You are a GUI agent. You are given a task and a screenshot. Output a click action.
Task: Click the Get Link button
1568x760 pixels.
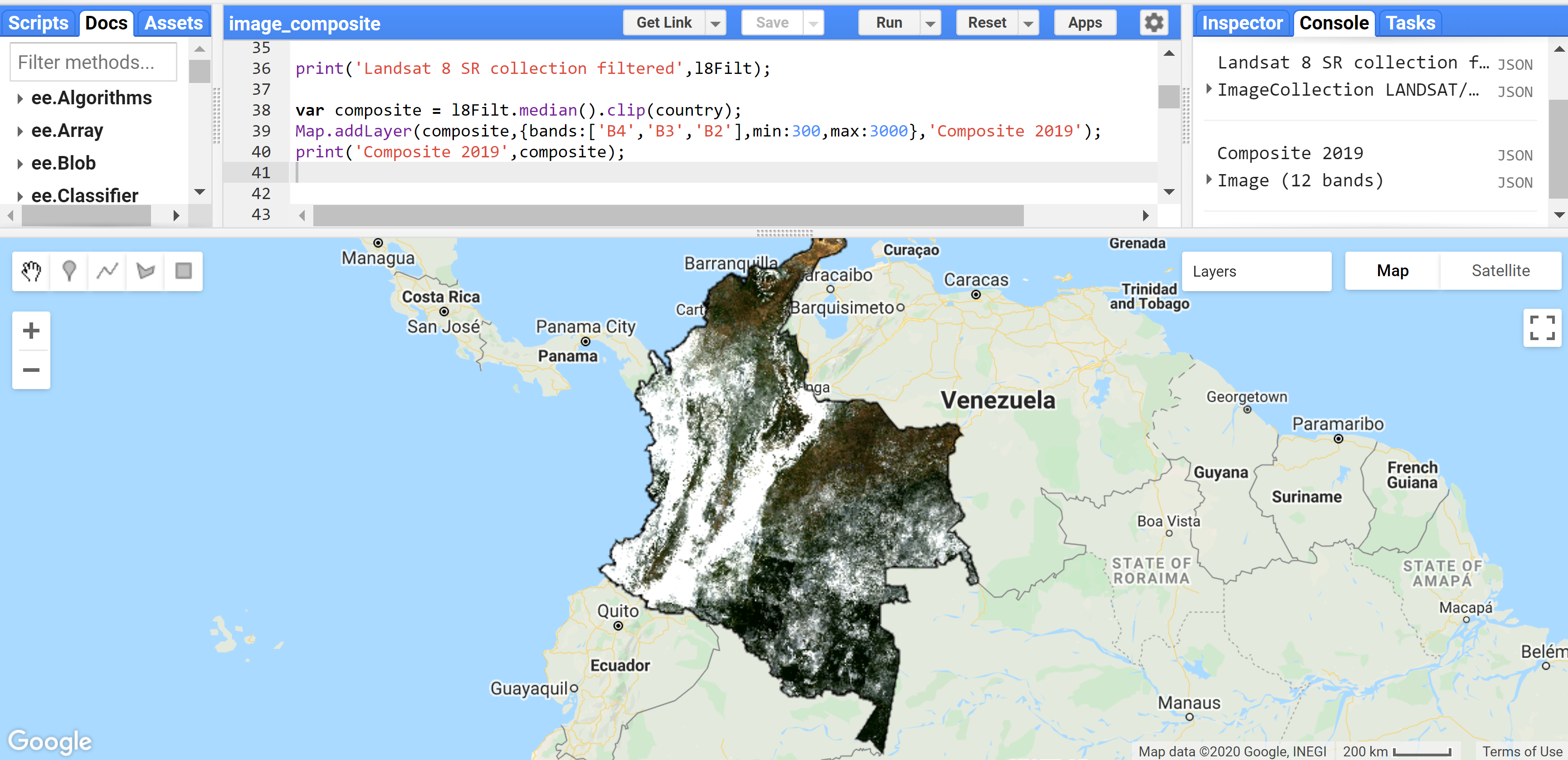coord(664,23)
